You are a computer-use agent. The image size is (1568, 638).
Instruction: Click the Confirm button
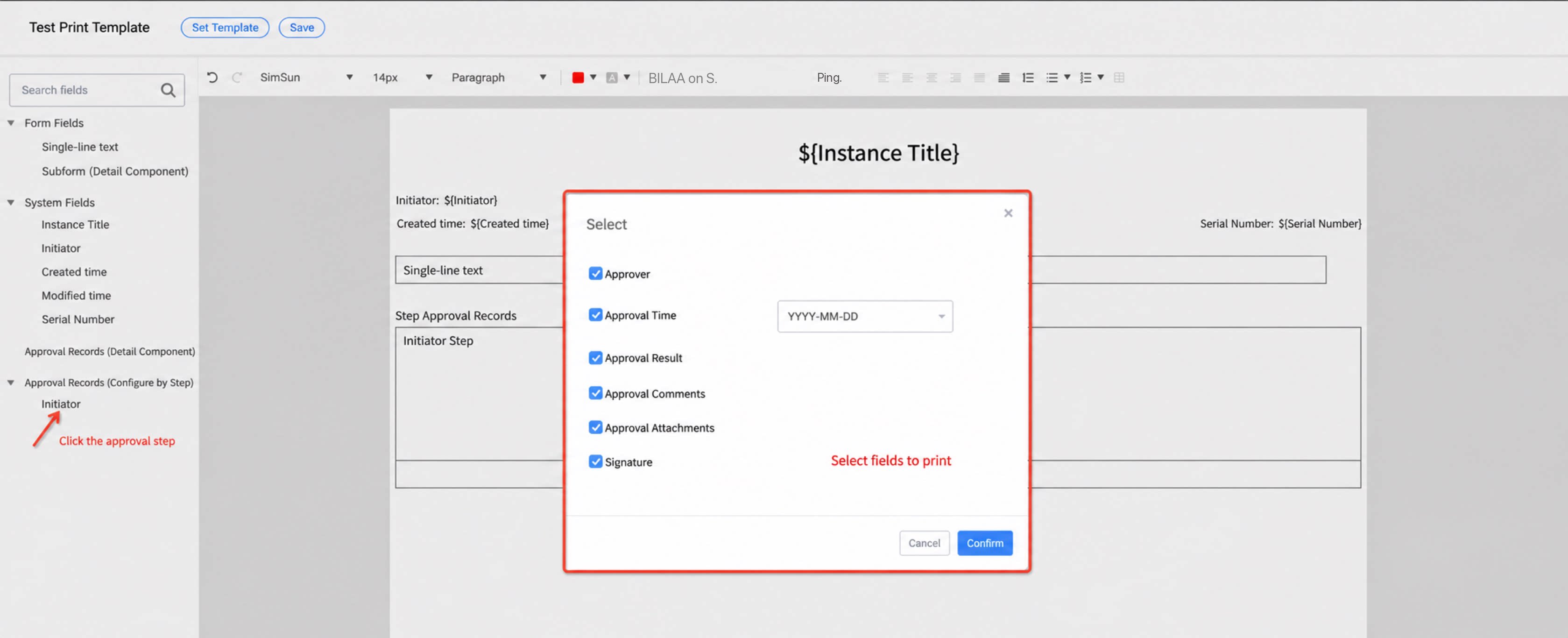(985, 543)
